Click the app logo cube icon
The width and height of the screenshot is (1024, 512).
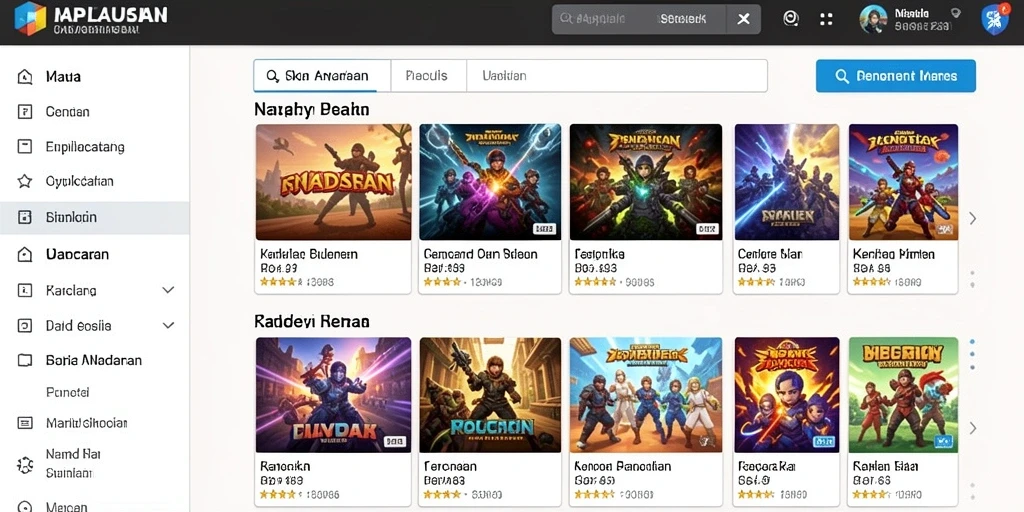coord(30,18)
